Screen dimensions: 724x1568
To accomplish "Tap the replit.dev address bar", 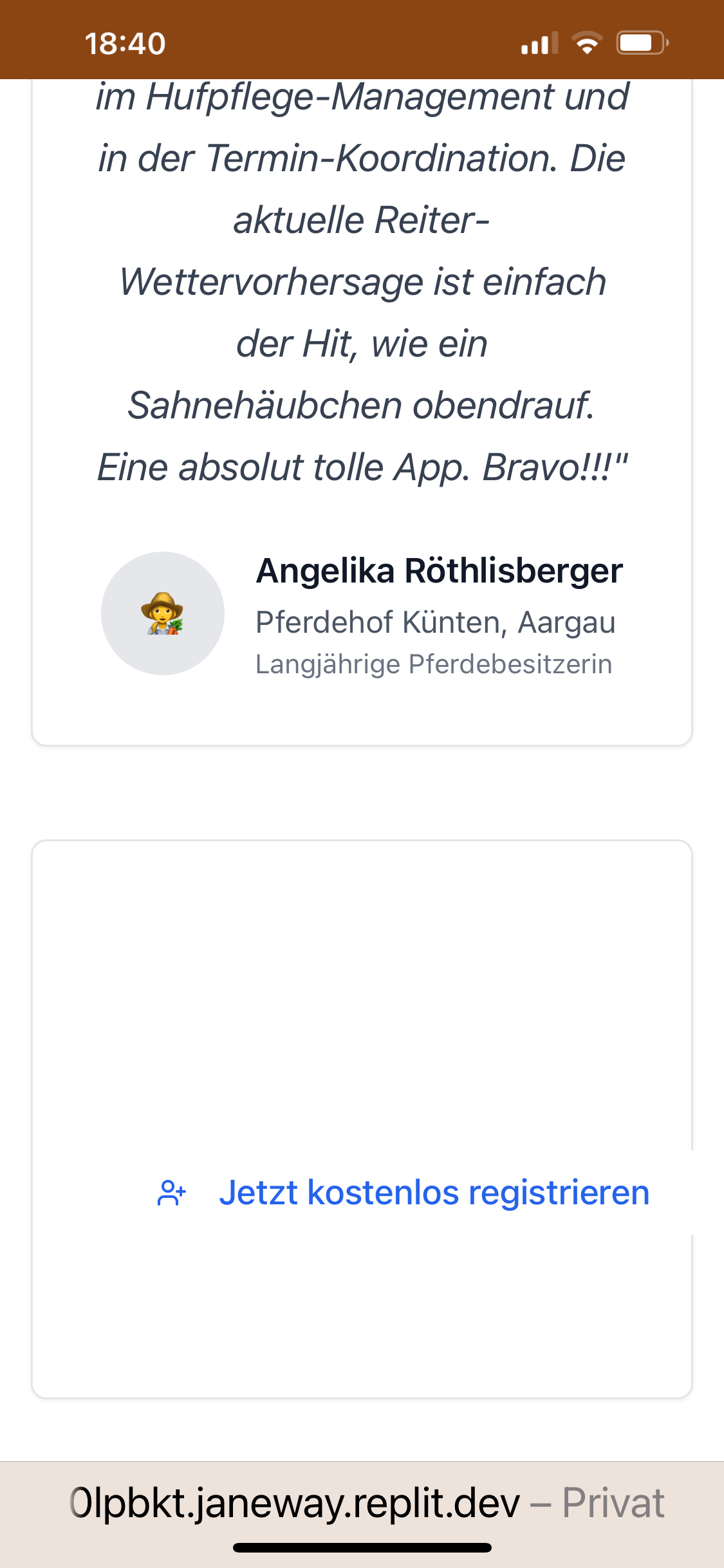I will (296, 1503).
